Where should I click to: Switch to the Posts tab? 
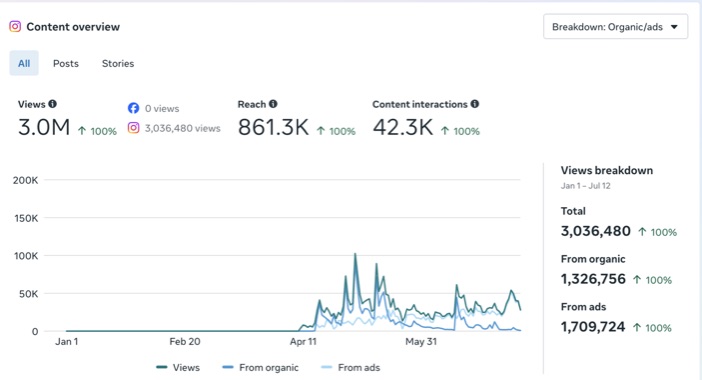[66, 64]
